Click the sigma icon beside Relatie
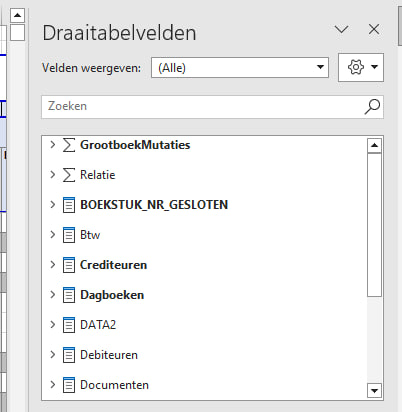The height and width of the screenshot is (412, 402). [69, 175]
